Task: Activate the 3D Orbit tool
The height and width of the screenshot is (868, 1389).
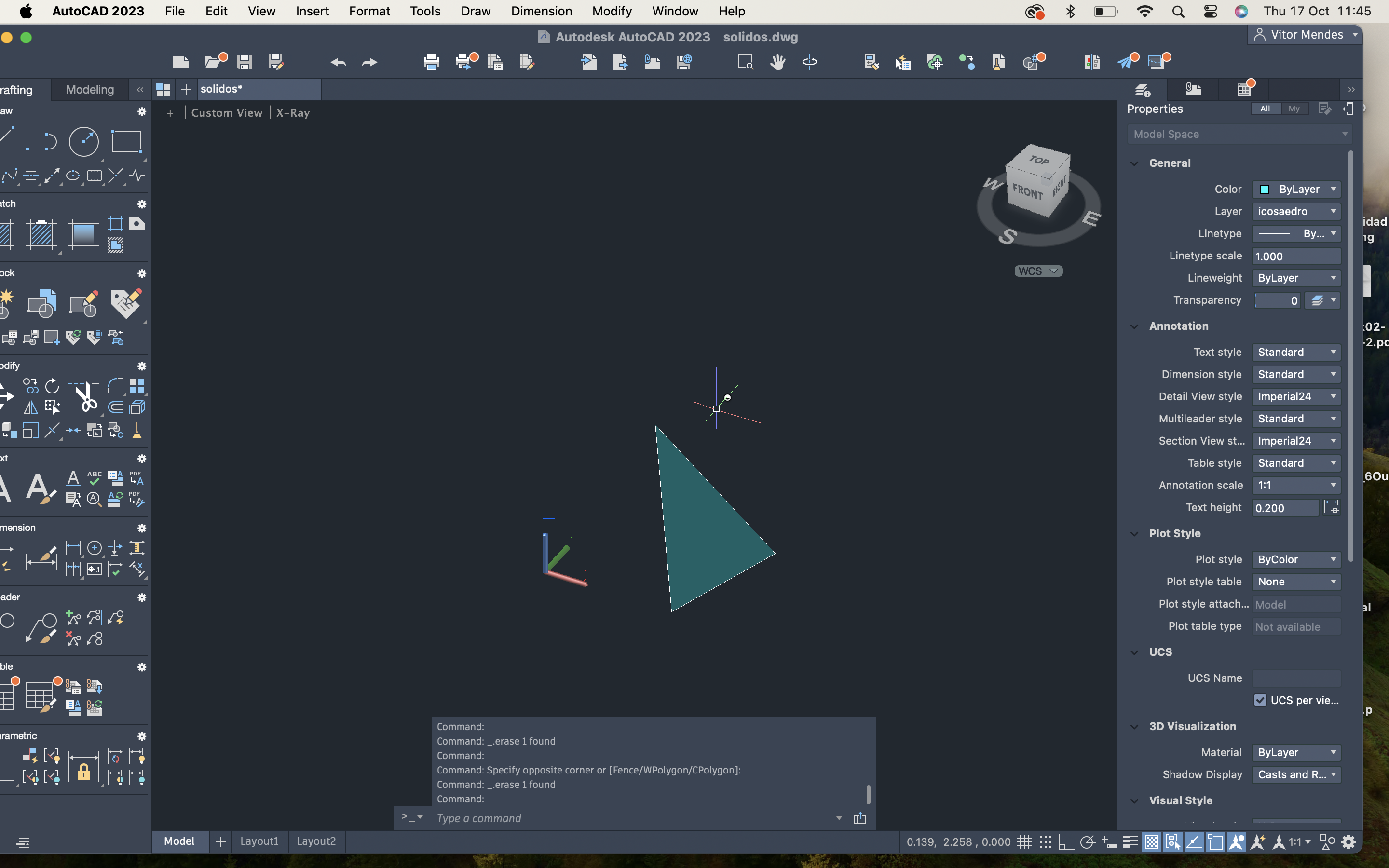Action: (x=809, y=62)
